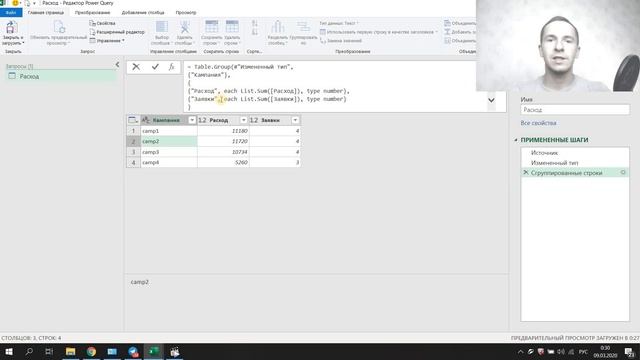Click Merge Queries (Объединить) at top of Combine group
The image size is (640, 360).
click(460, 23)
